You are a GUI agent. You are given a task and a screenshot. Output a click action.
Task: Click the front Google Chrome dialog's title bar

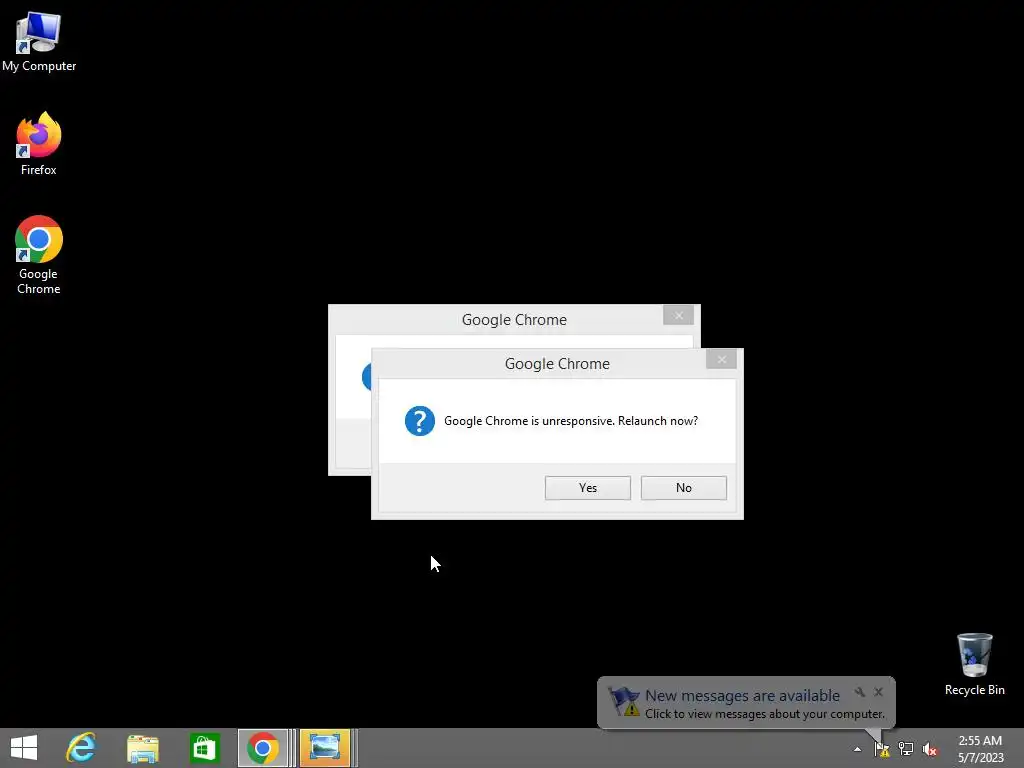click(557, 364)
